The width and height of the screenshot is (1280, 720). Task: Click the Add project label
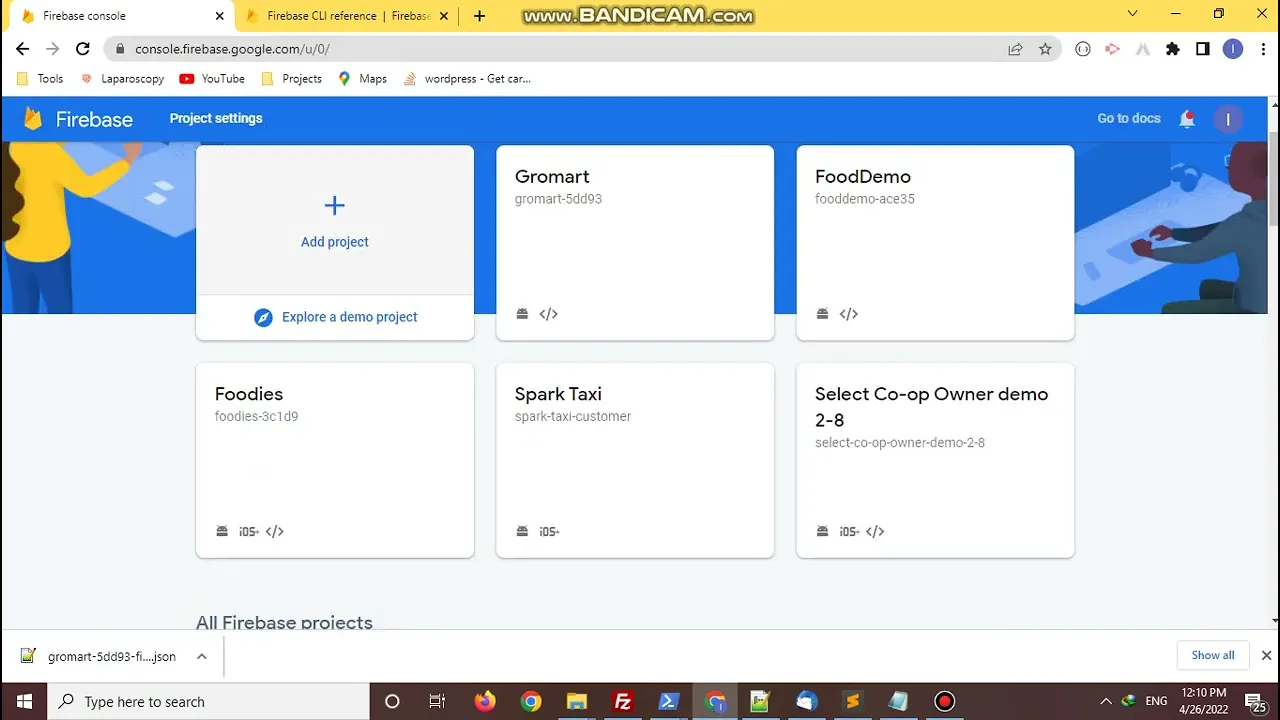point(335,242)
